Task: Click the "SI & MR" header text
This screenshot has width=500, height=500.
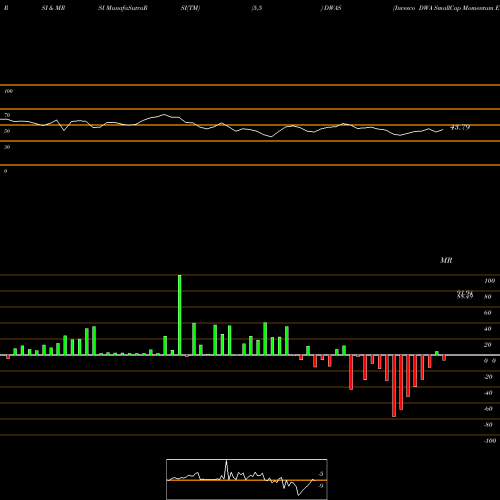Action: pos(53,8)
